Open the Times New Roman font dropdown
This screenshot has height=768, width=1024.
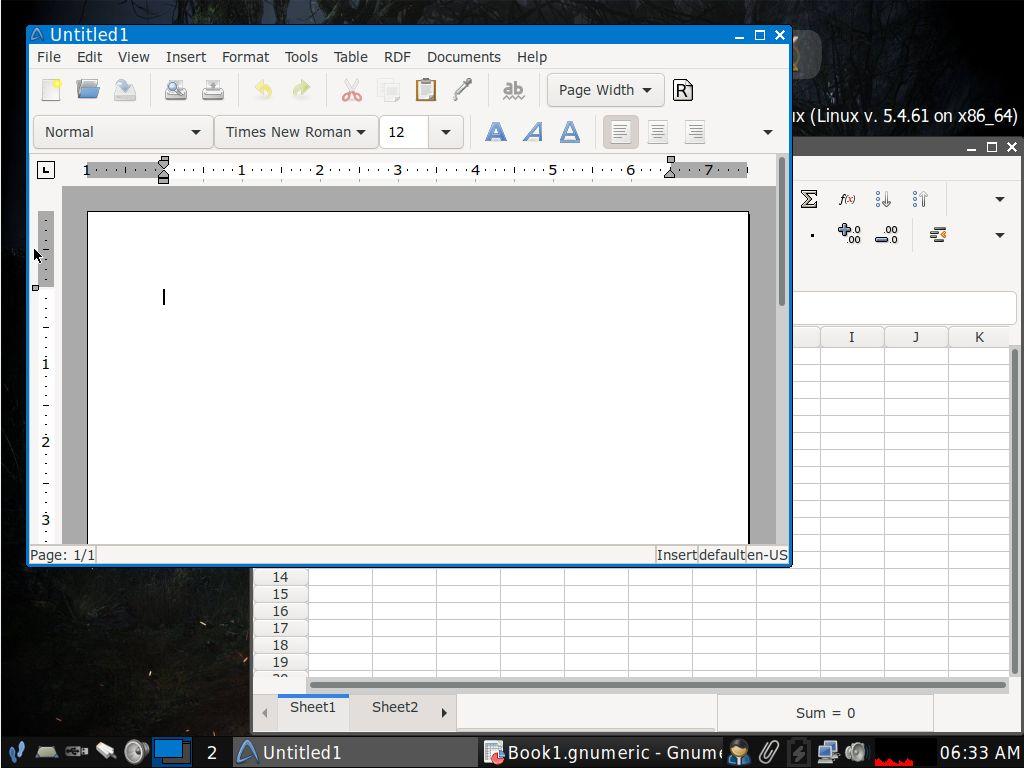pos(295,132)
